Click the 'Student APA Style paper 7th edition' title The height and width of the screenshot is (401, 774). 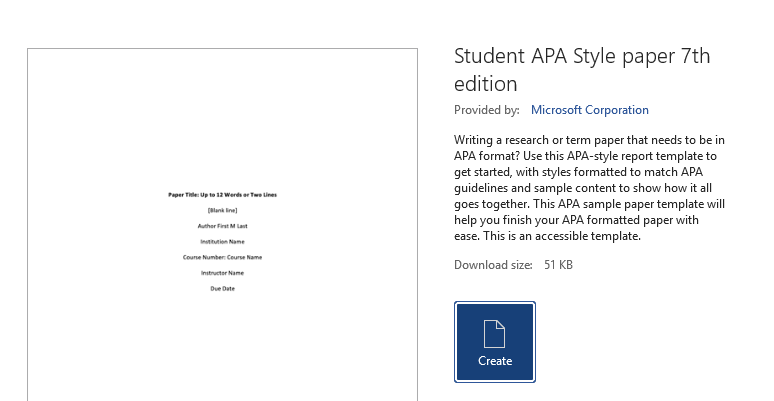coord(582,69)
